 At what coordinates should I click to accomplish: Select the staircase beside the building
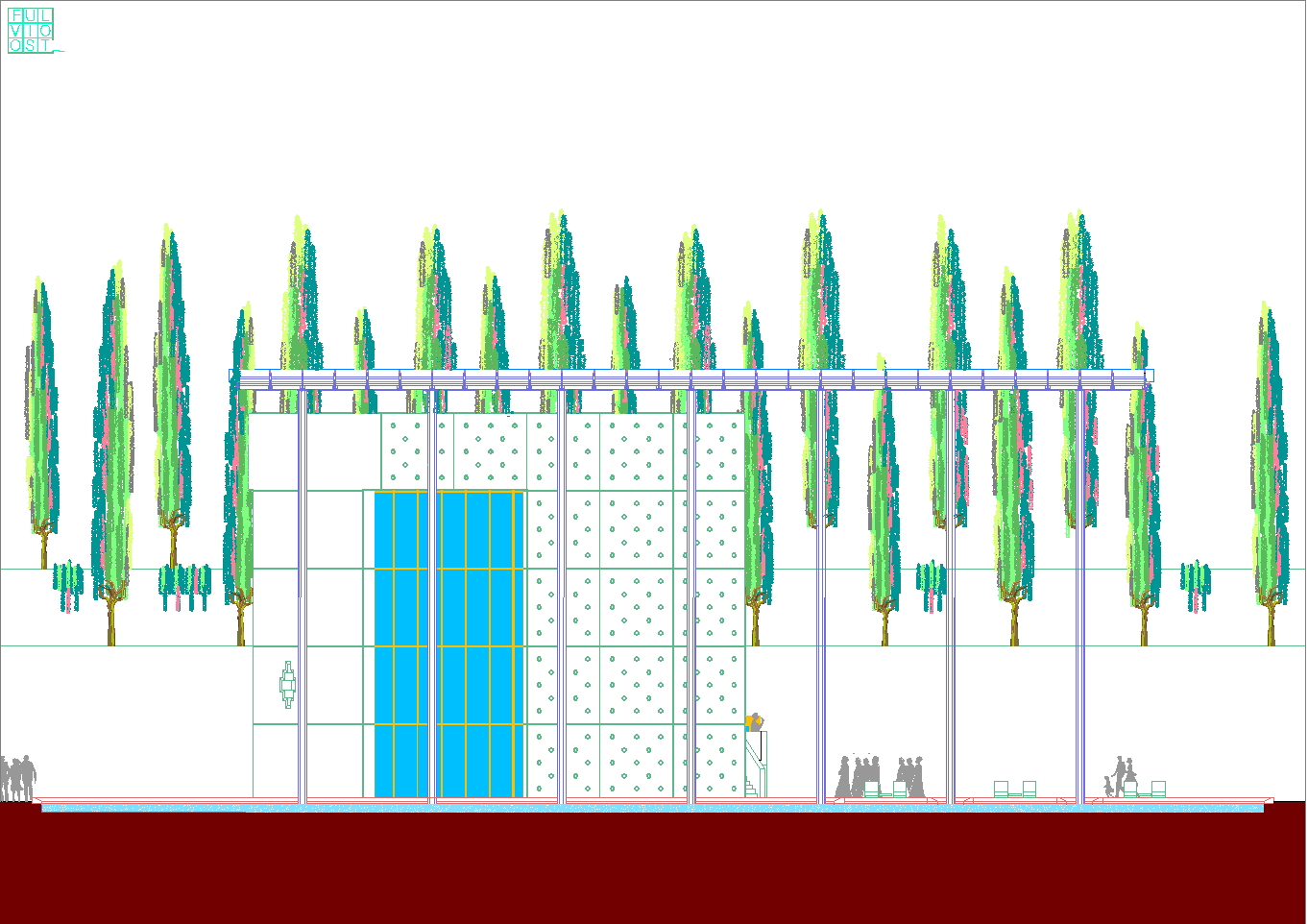coord(755,768)
